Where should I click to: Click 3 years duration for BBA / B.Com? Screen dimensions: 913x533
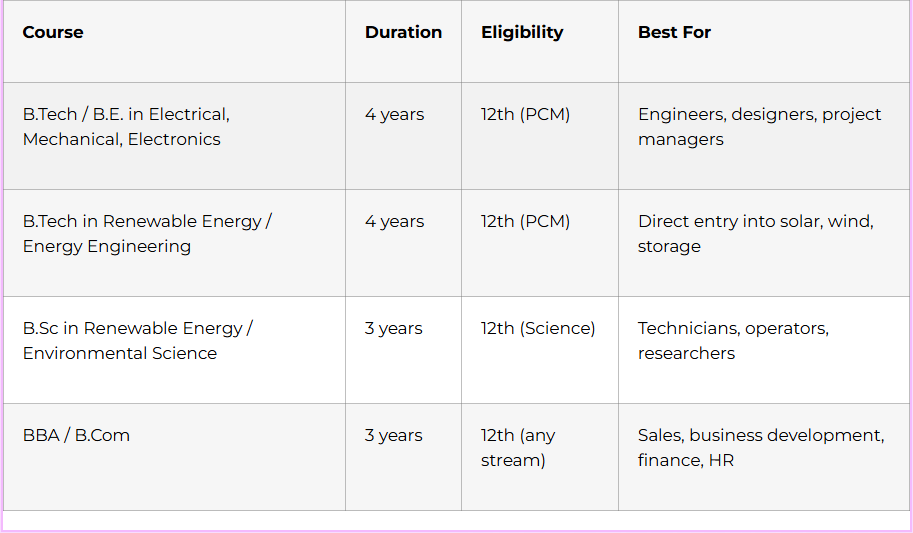click(394, 435)
